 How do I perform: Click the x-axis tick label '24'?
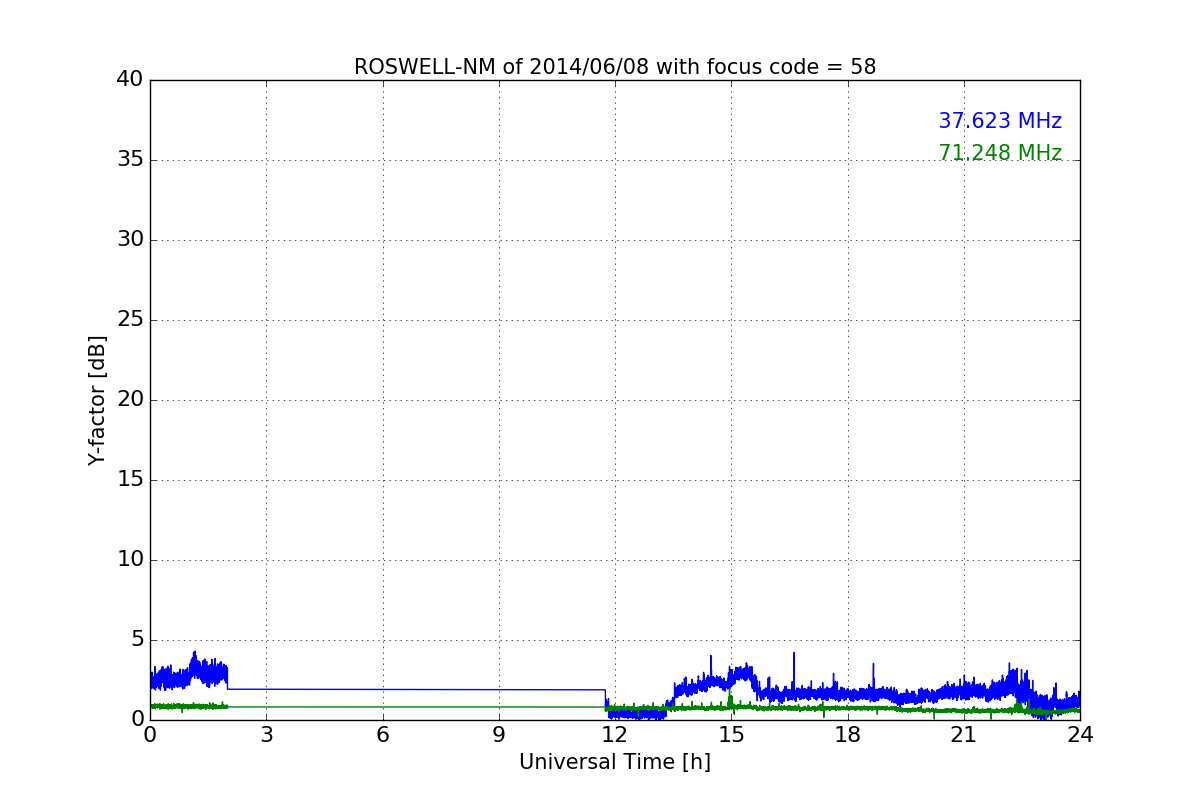click(x=1080, y=735)
